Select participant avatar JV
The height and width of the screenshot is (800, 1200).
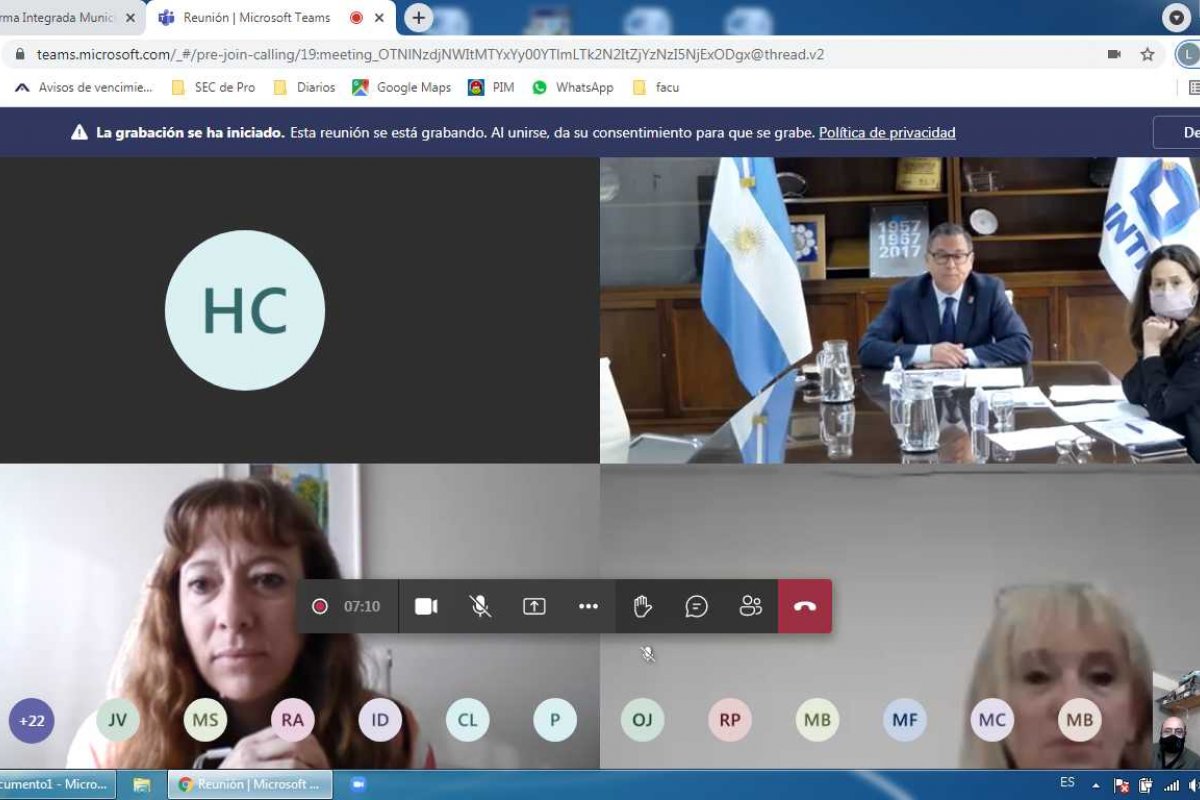tap(118, 720)
